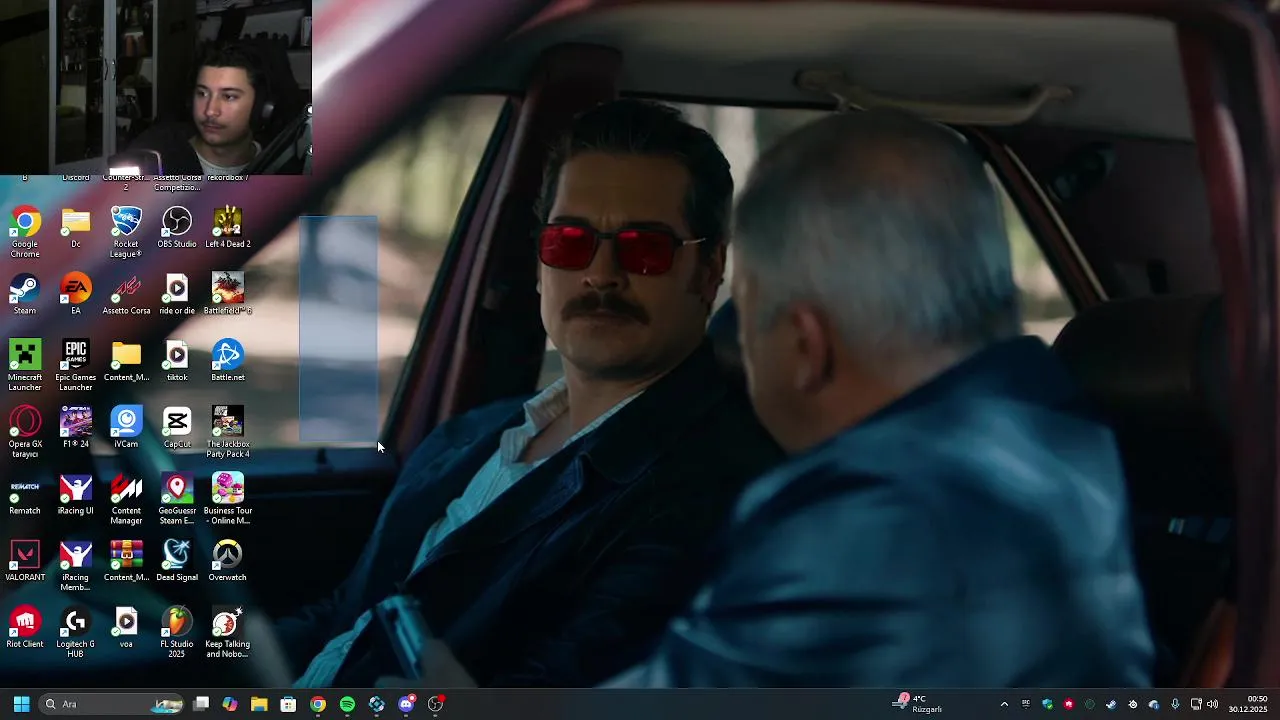Open the FL Studio 2025 shortcut
Viewport: 1280px width, 720px height.
tap(177, 633)
